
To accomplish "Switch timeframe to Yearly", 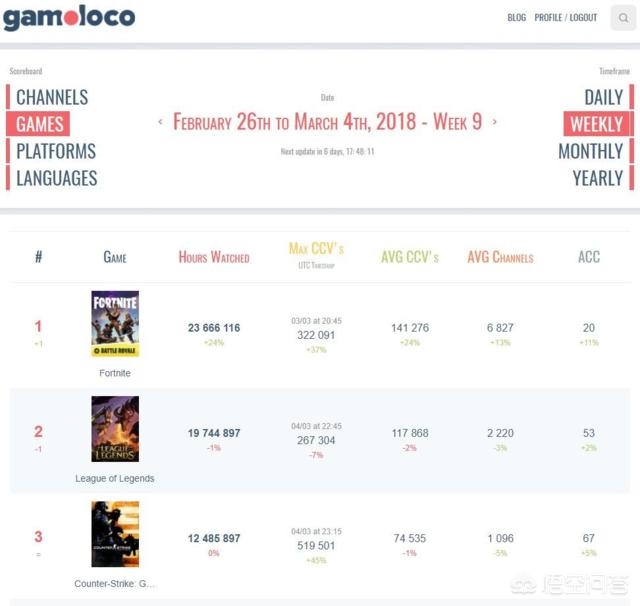I will pyautogui.click(x=597, y=178).
